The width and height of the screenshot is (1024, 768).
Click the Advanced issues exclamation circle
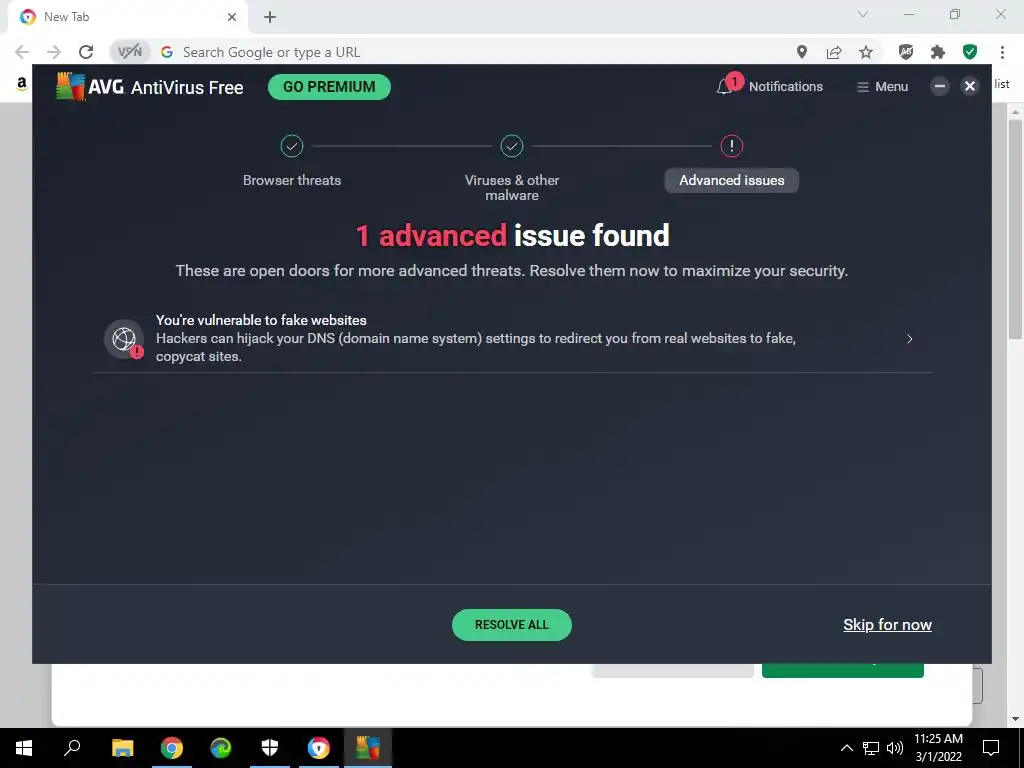point(731,146)
